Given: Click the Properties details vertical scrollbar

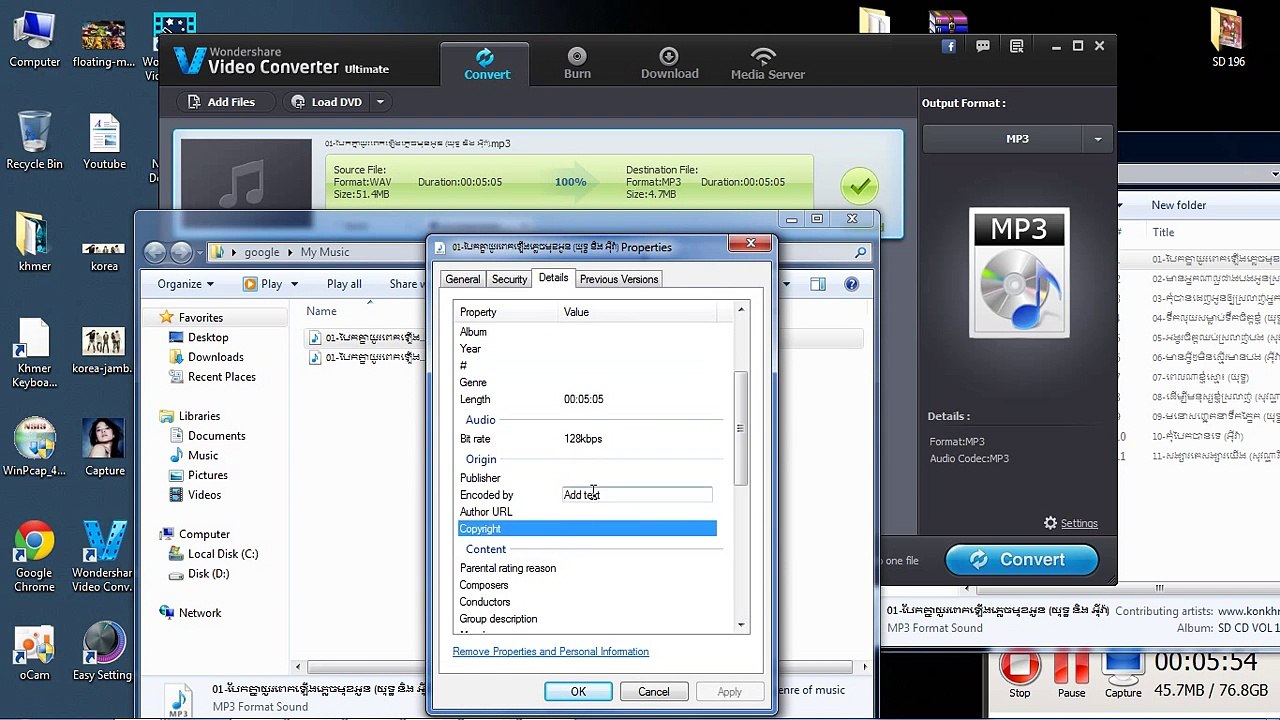Looking at the screenshot, I should [741, 428].
